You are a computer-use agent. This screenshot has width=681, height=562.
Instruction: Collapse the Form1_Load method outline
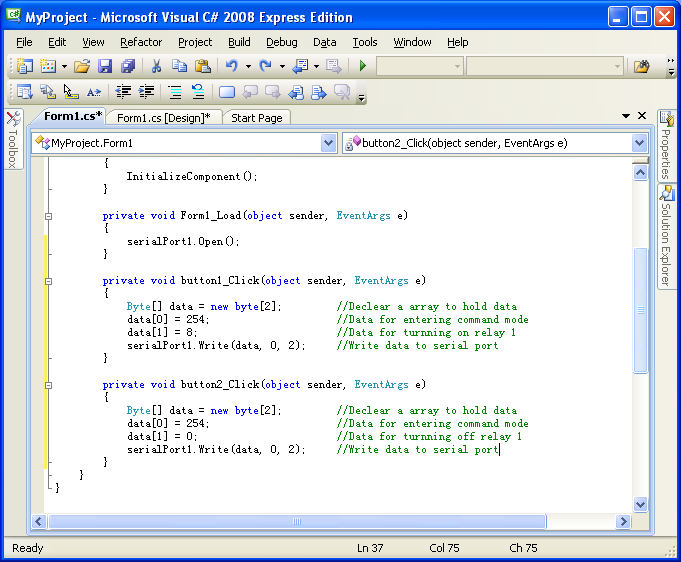tap(49, 216)
